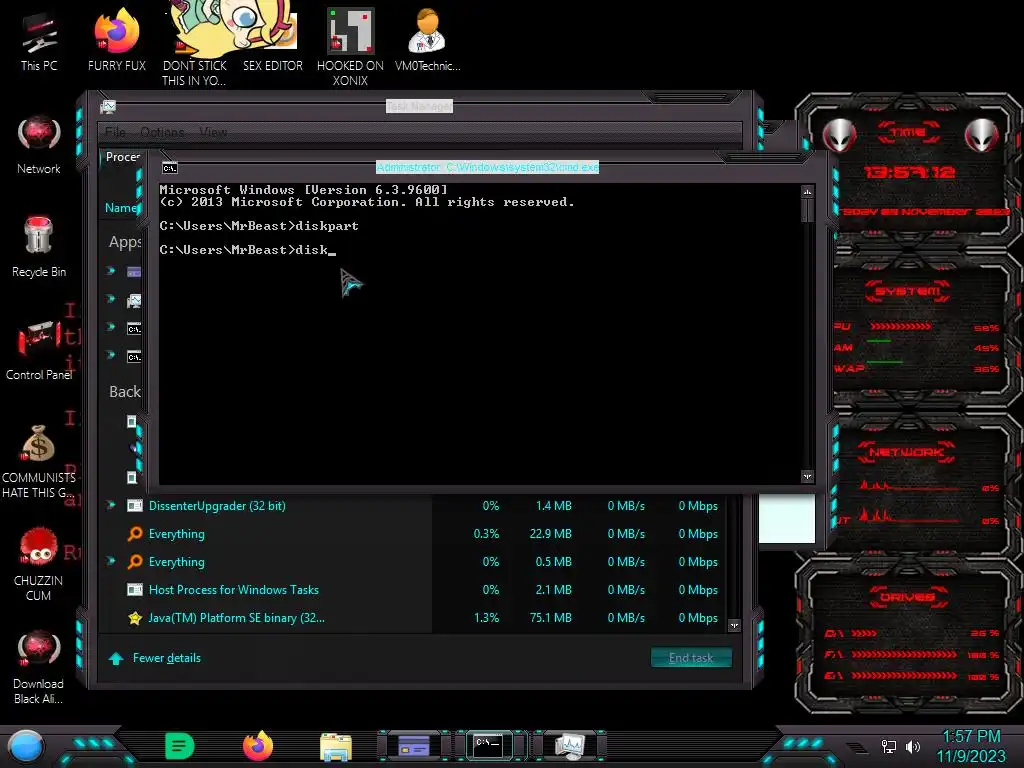The height and width of the screenshot is (768, 1024).
Task: Open the taskbar clock showing 1:57 PM
Action: 971,746
